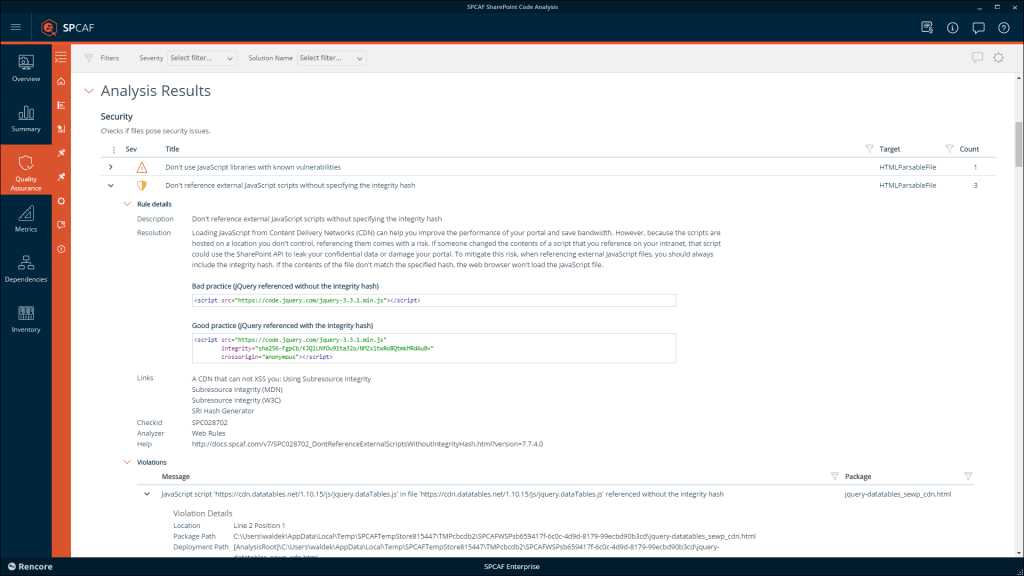
Task: Collapse the Violations section
Action: coord(127,462)
